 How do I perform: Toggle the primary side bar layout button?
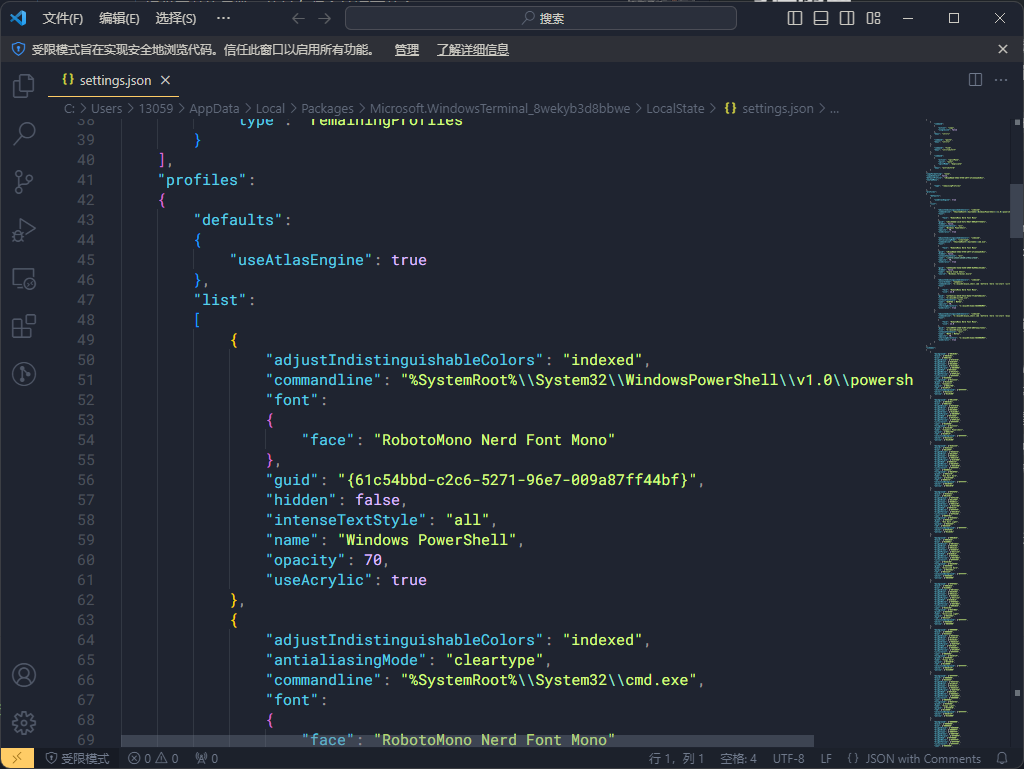point(795,18)
